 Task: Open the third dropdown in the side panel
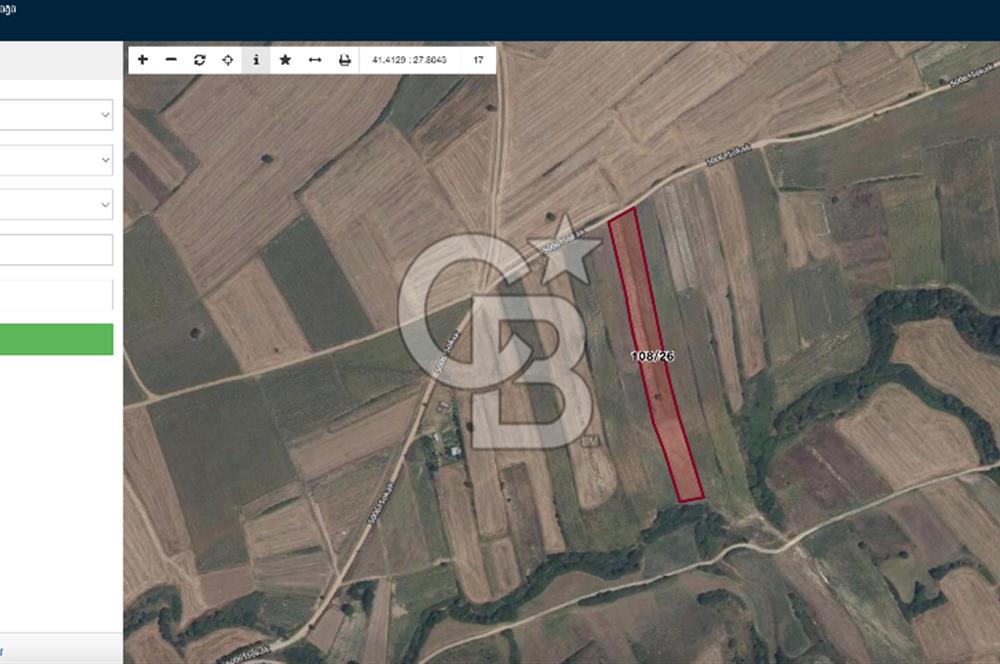[55, 204]
